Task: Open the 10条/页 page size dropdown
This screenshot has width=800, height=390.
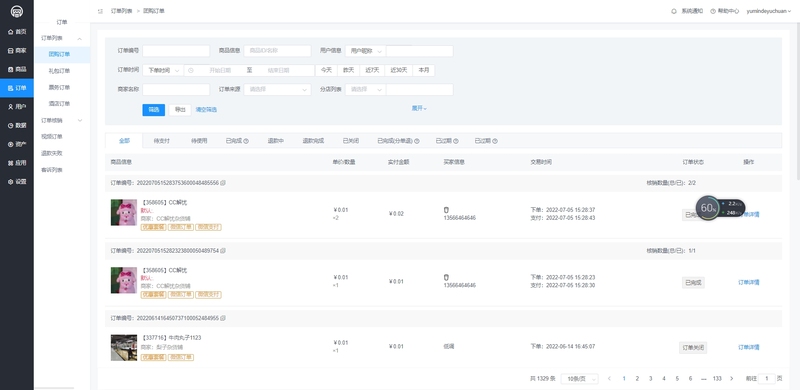Action: pyautogui.click(x=579, y=379)
